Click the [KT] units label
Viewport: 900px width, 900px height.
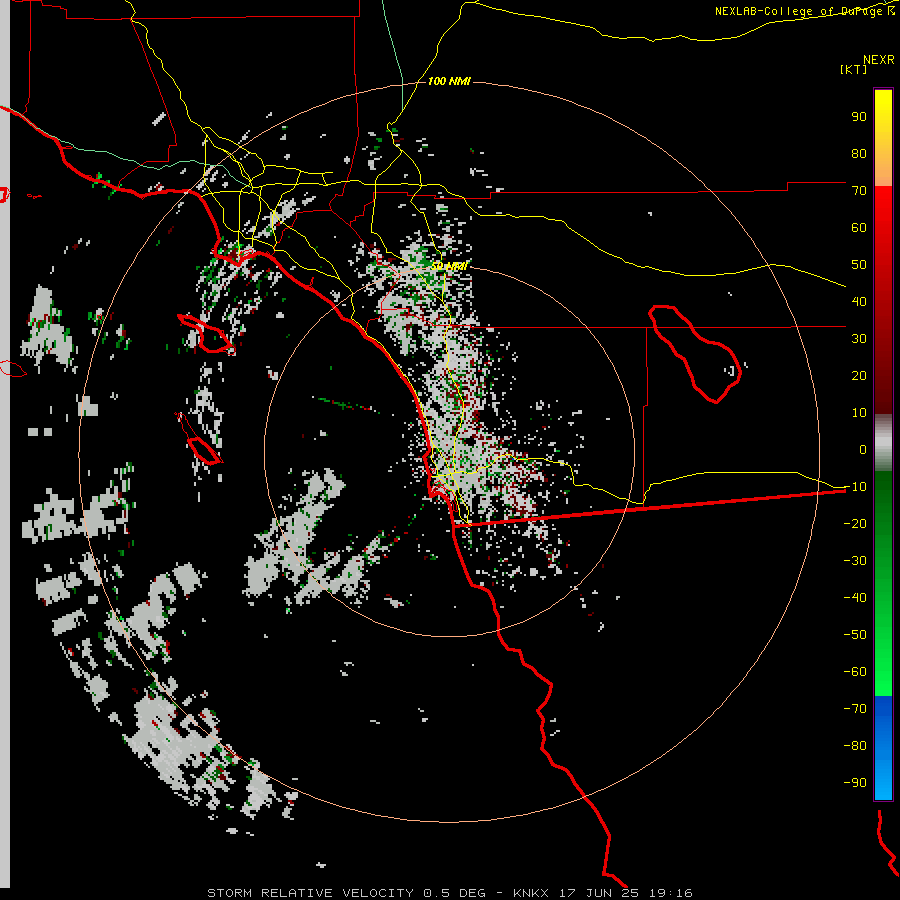click(x=854, y=69)
